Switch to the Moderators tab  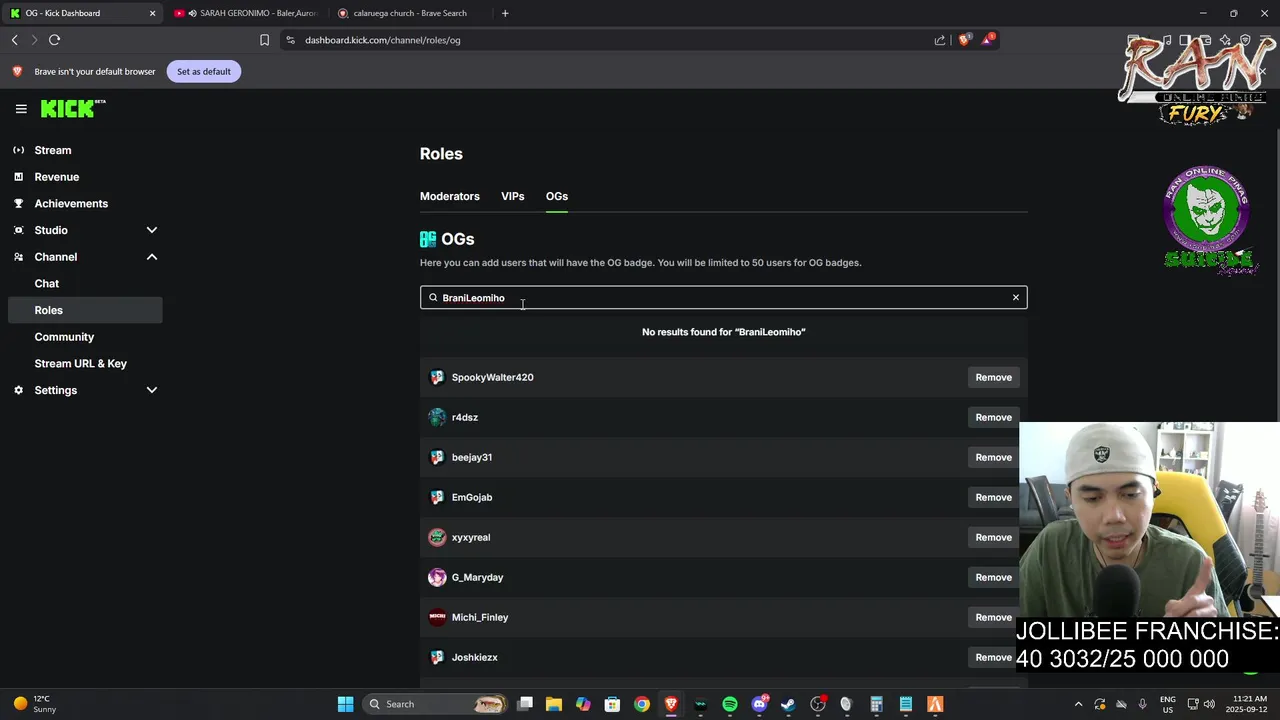pyautogui.click(x=450, y=196)
